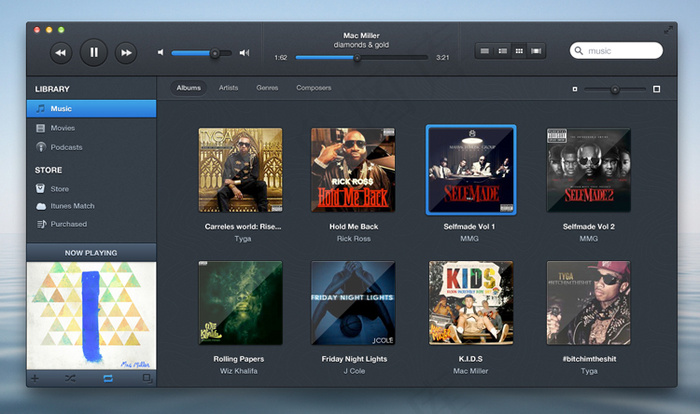Open the Composers tab
Screen dimensions: 700x414
[x=314, y=88]
